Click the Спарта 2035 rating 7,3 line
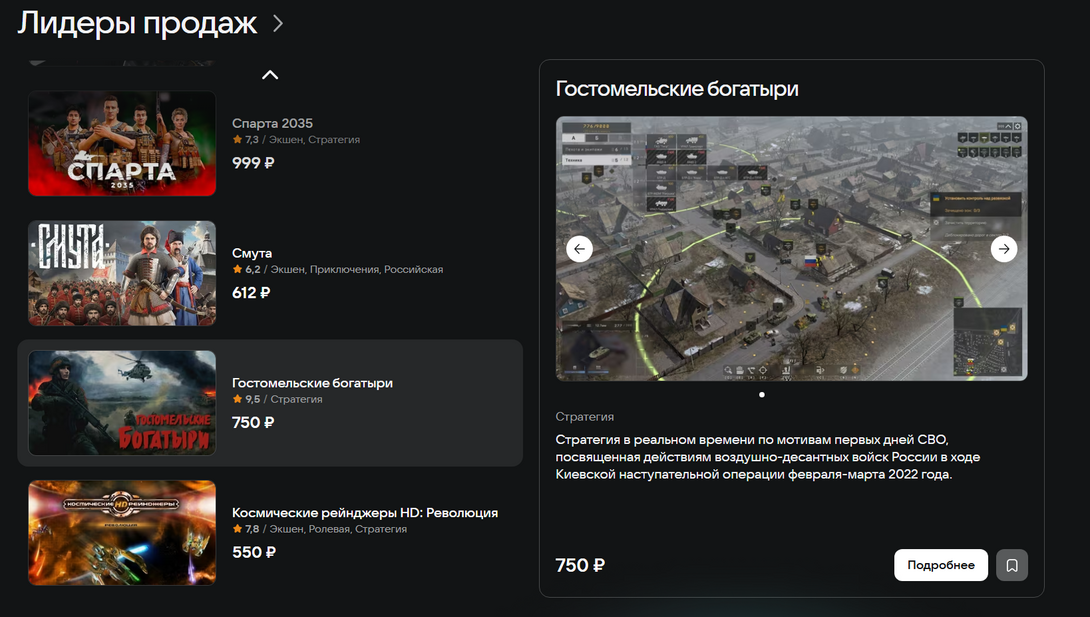The width and height of the screenshot is (1090, 617). point(296,140)
